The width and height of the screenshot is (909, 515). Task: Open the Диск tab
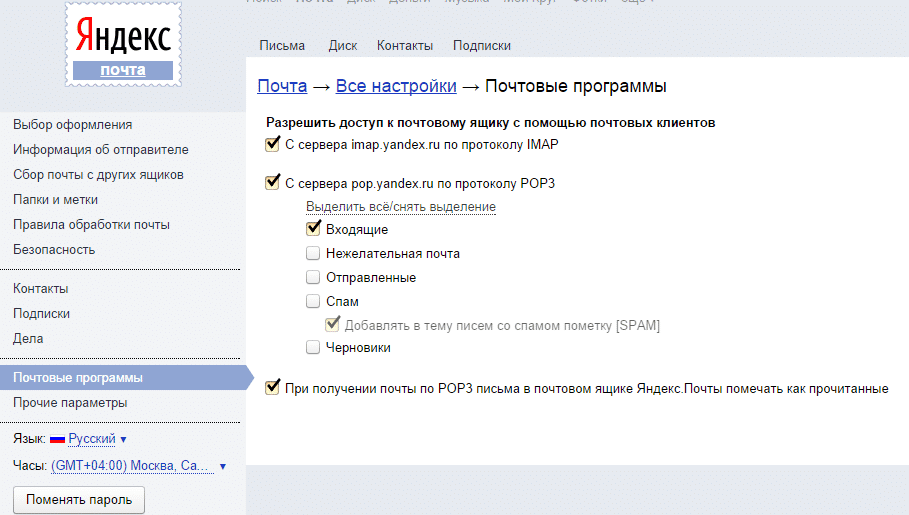point(343,46)
